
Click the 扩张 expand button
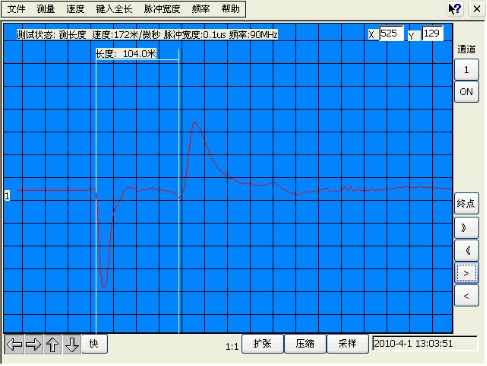pyautogui.click(x=262, y=344)
